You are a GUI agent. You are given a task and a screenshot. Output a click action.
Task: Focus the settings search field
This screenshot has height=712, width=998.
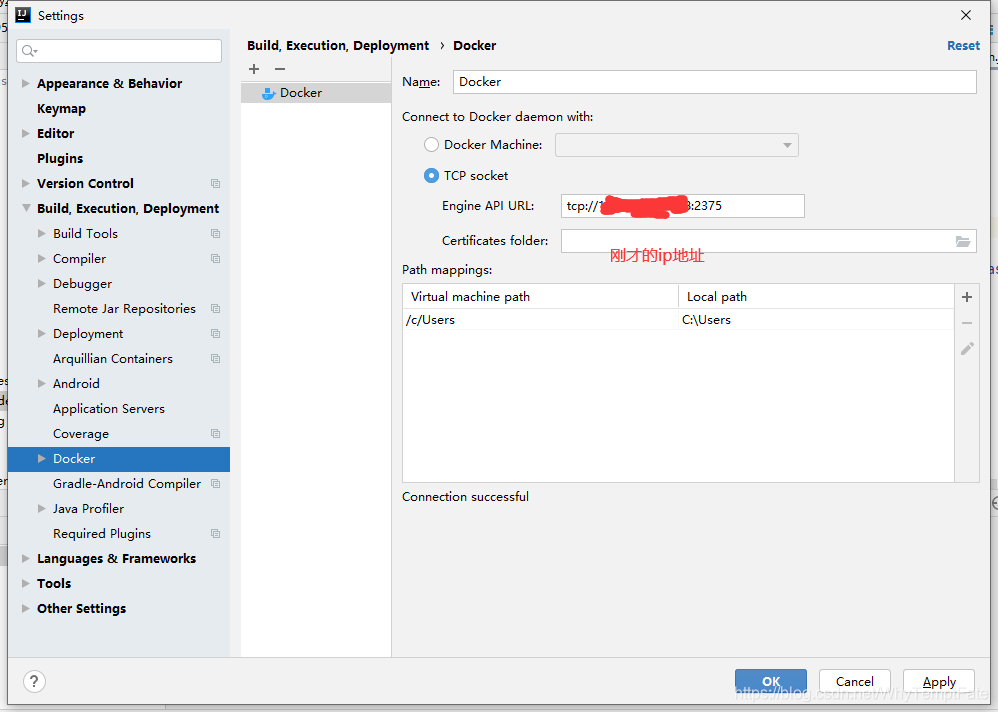click(x=119, y=51)
